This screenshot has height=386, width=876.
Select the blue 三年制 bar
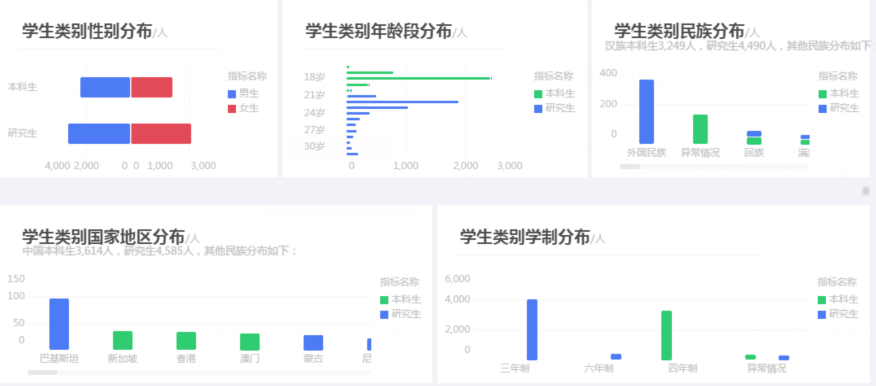pyautogui.click(x=532, y=330)
